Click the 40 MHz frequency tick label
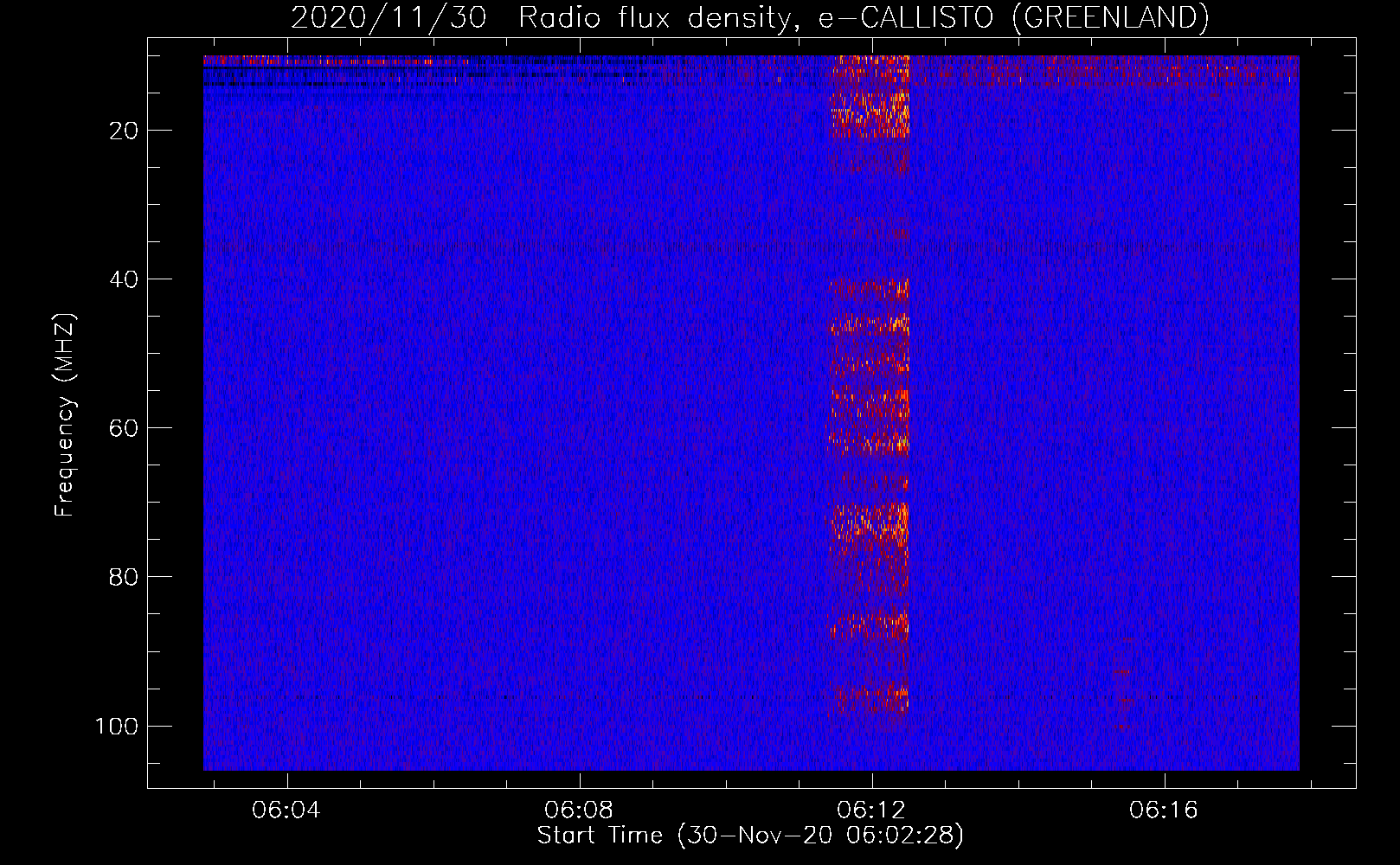This screenshot has width=1400, height=865. click(x=124, y=279)
